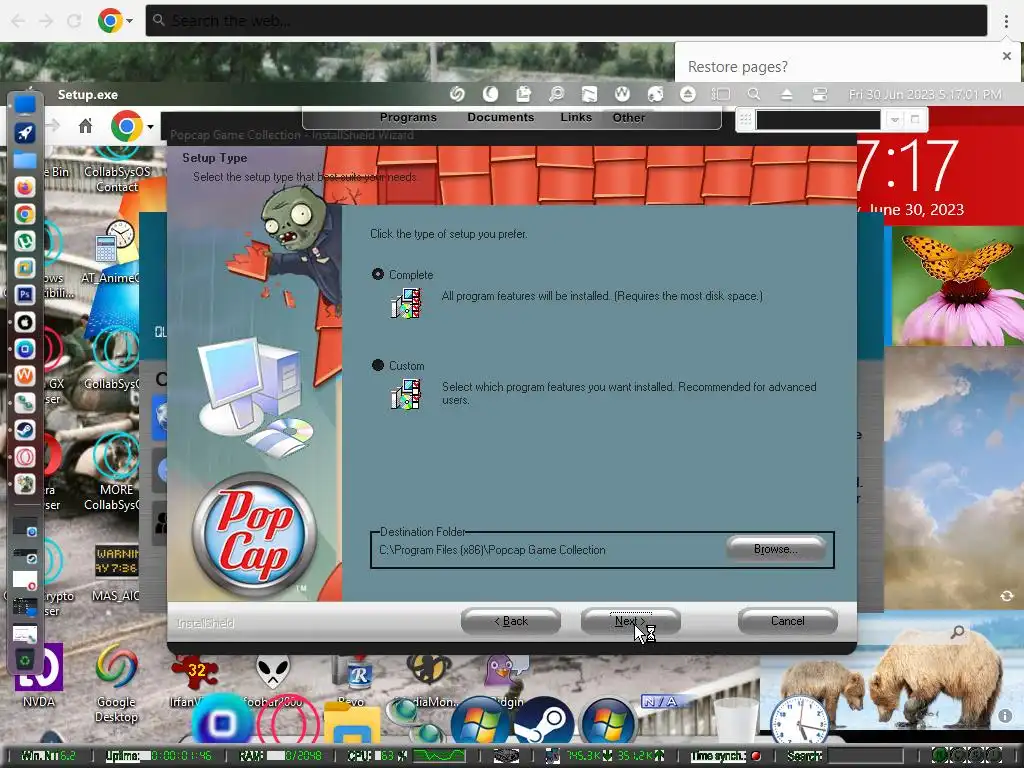1024x768 pixels.
Task: Click the magnifier icon above bears photo
Action: coord(957,632)
